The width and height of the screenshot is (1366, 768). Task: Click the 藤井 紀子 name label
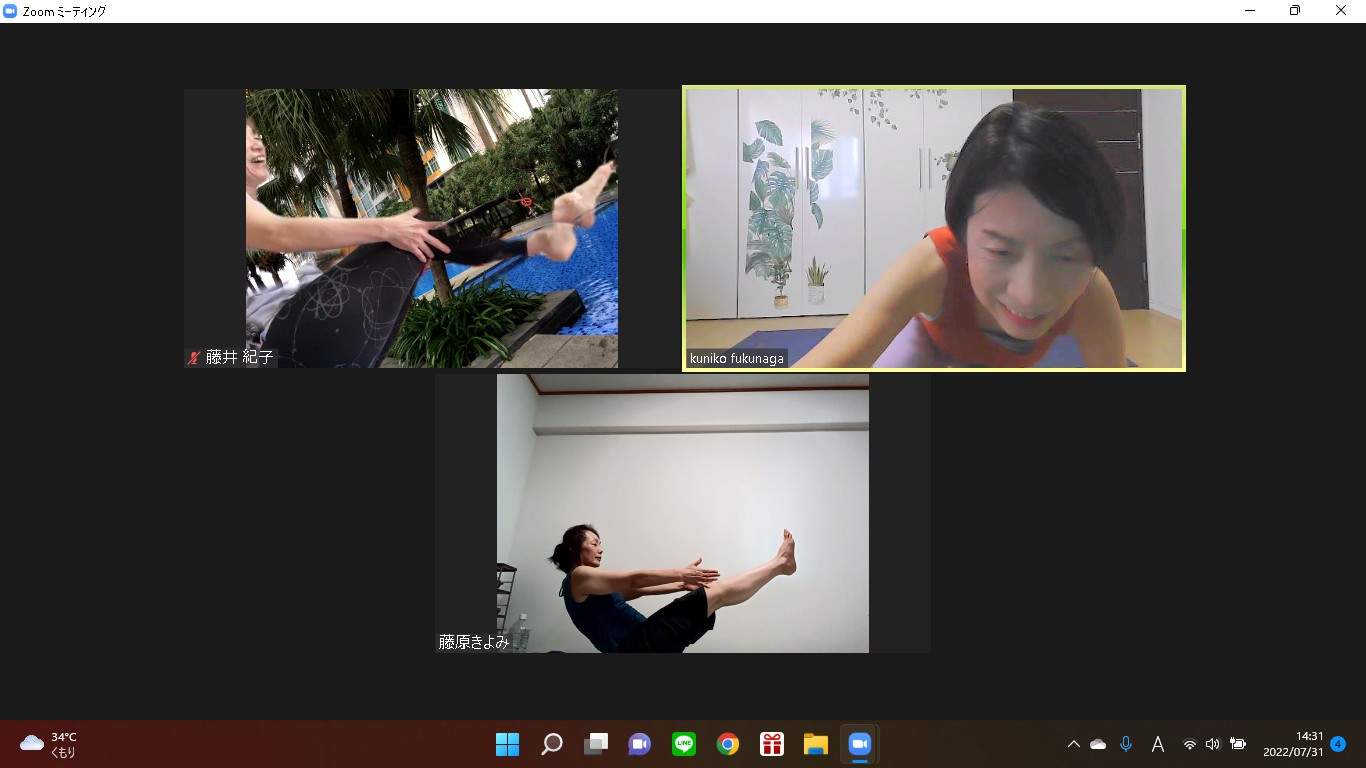tap(239, 357)
